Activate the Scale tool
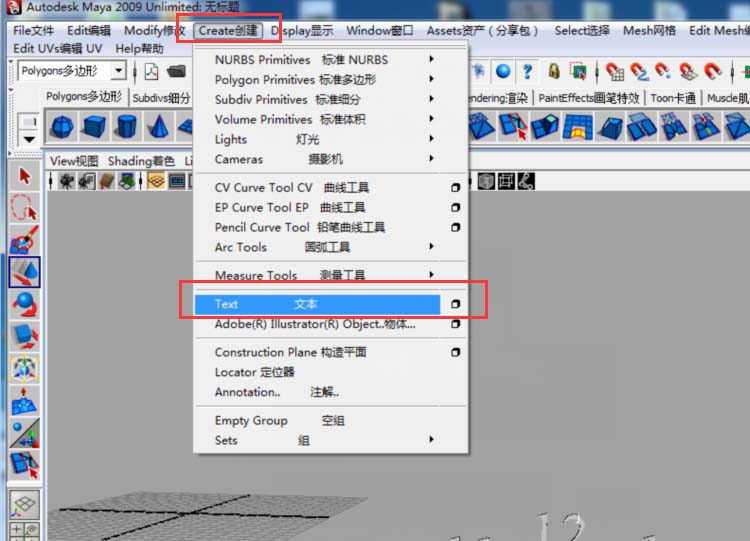 24,337
